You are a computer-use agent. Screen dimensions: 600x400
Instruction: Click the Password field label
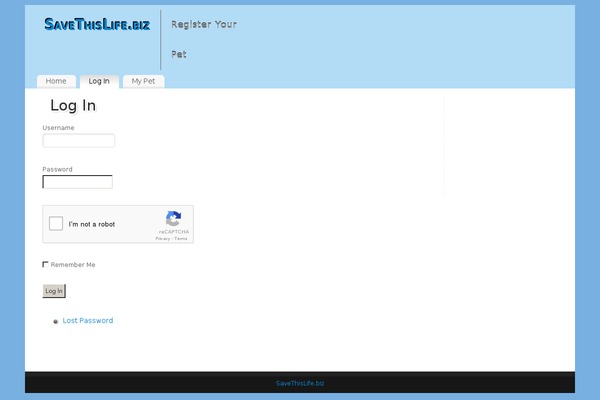tap(57, 169)
